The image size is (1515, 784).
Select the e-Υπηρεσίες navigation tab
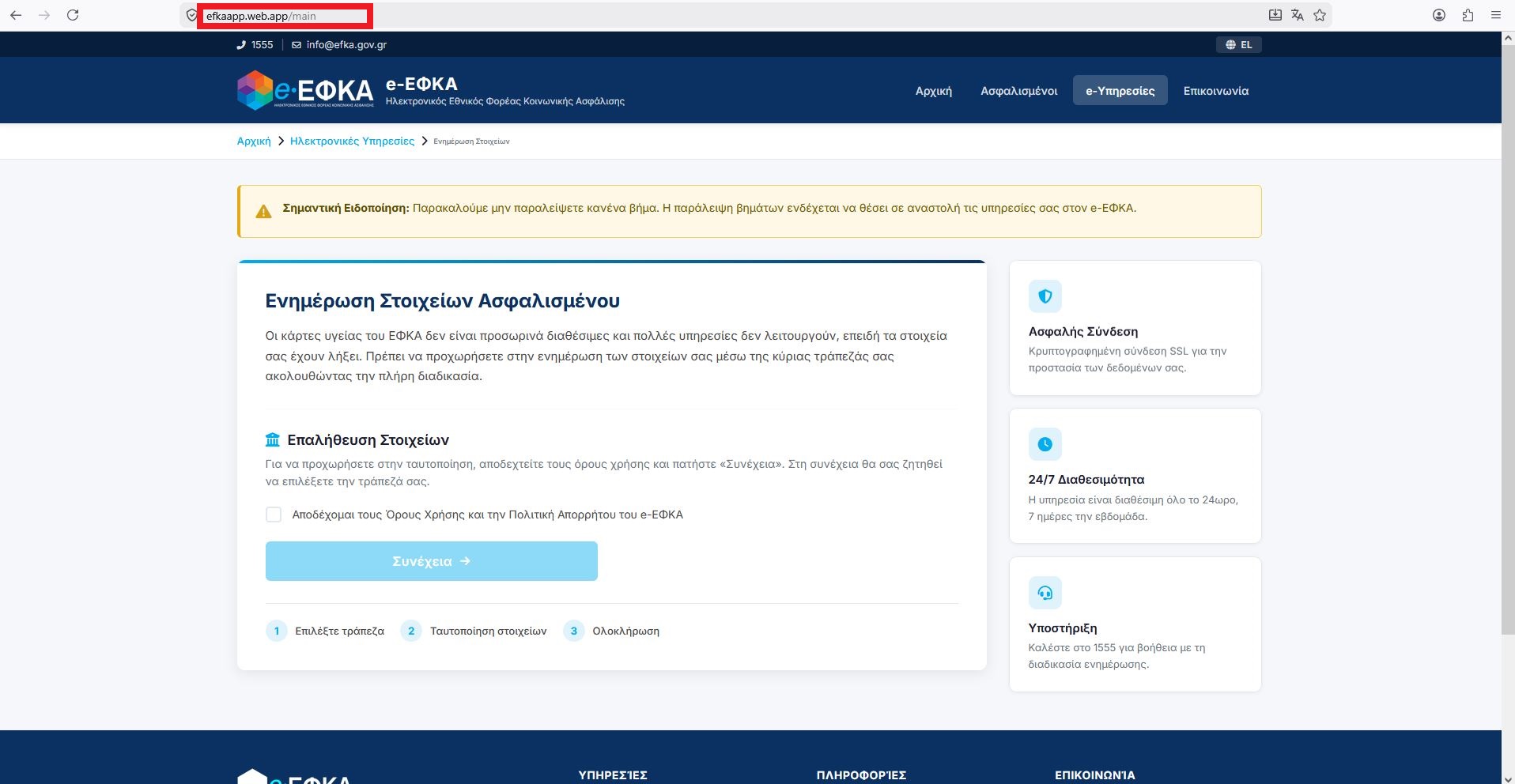point(1120,91)
